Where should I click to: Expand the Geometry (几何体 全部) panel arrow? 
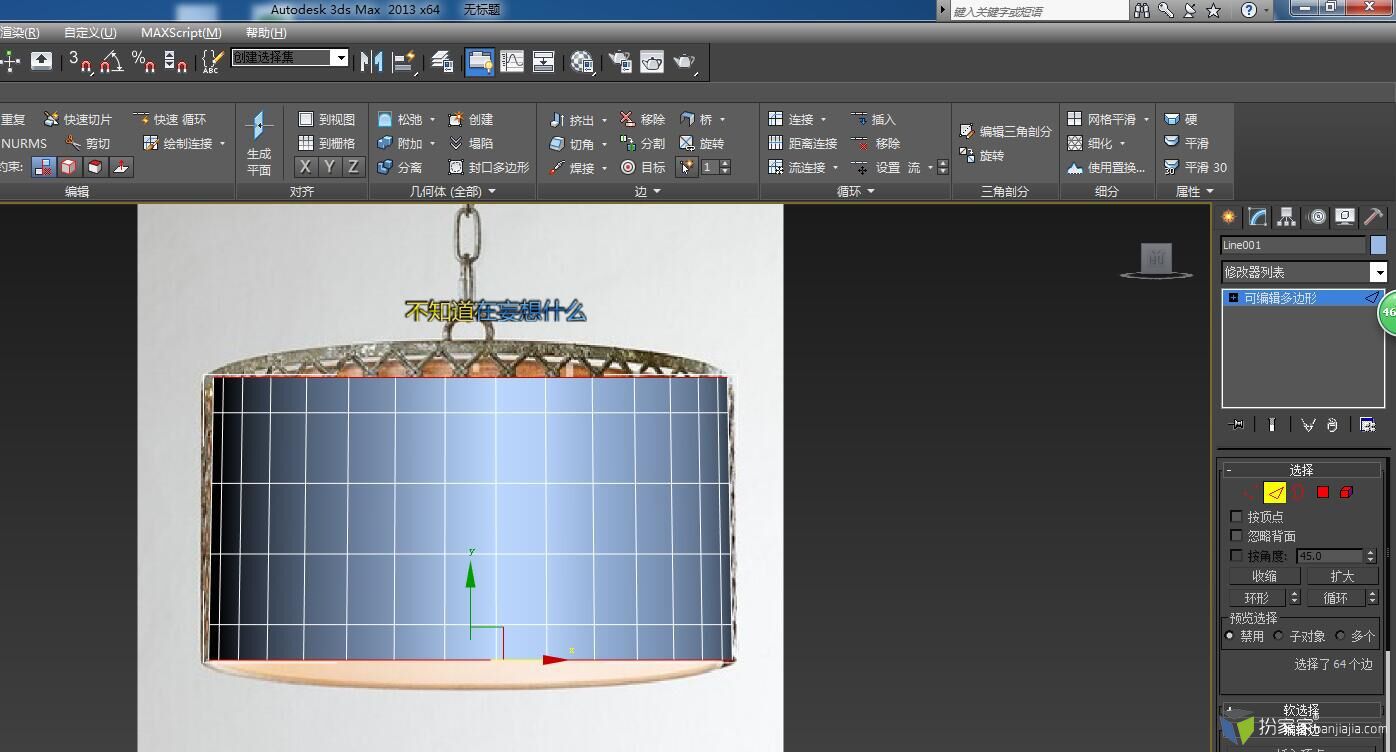[x=490, y=191]
